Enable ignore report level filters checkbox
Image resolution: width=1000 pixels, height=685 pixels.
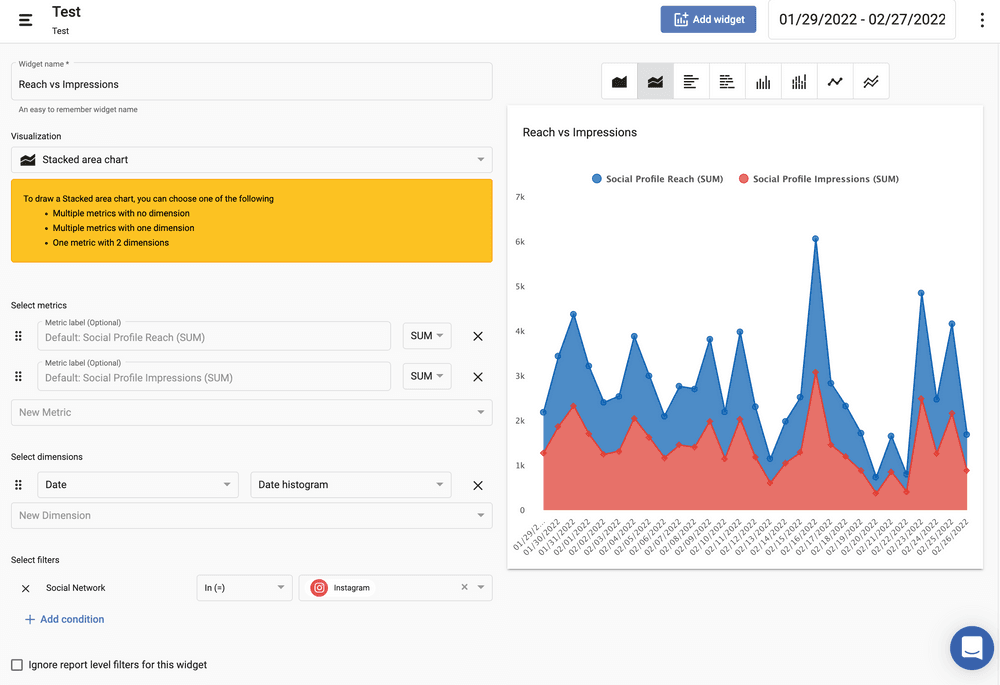tap(17, 665)
